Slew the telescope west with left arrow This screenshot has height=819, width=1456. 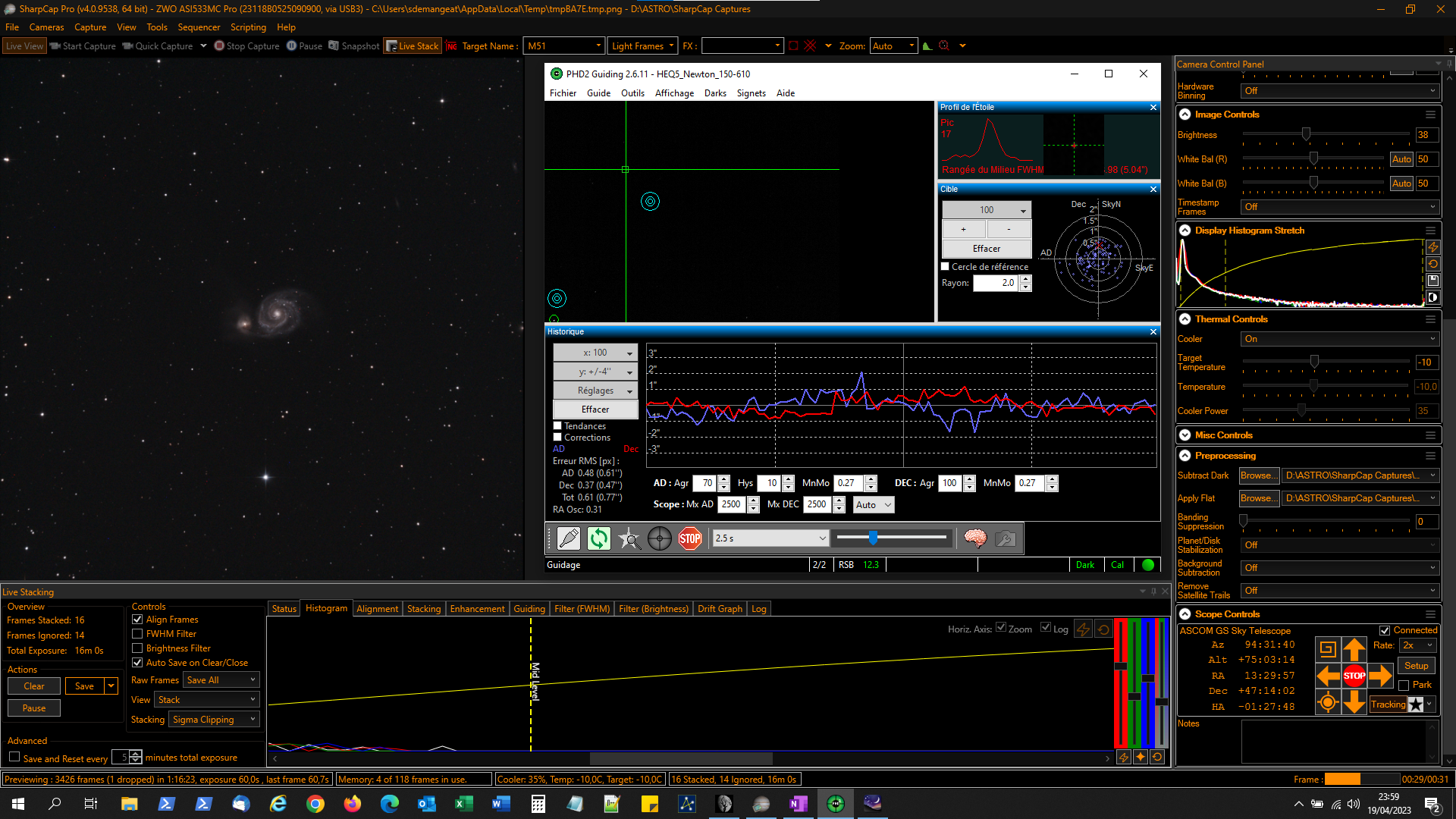[1328, 676]
